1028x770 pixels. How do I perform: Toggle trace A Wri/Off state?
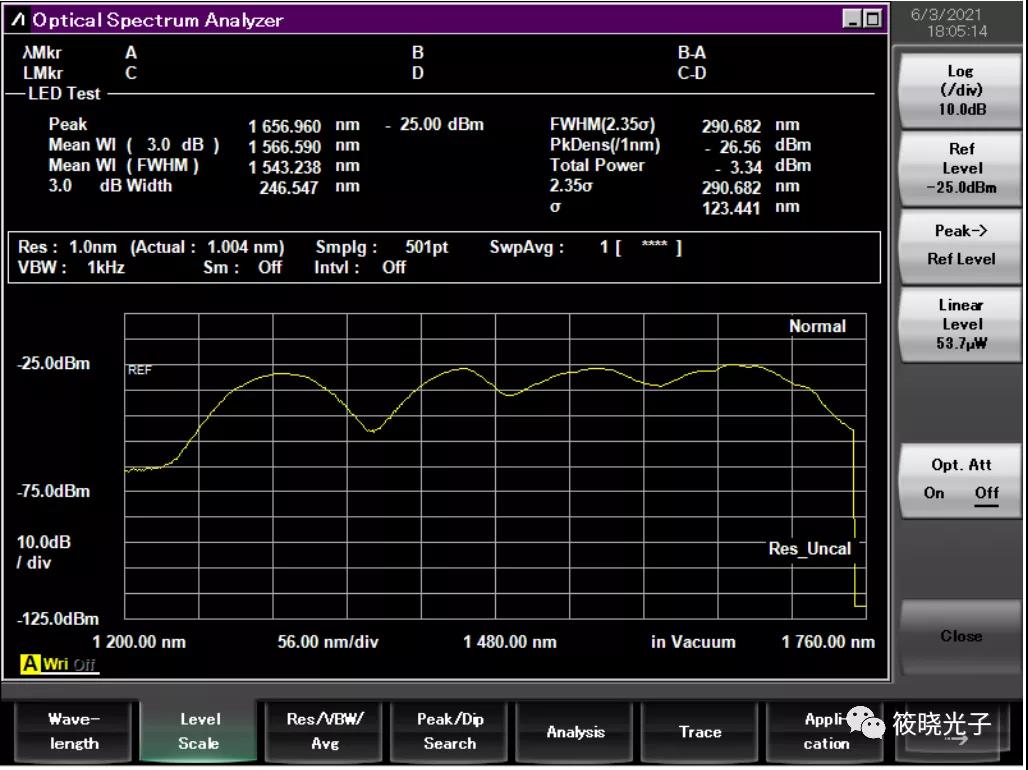pos(70,664)
